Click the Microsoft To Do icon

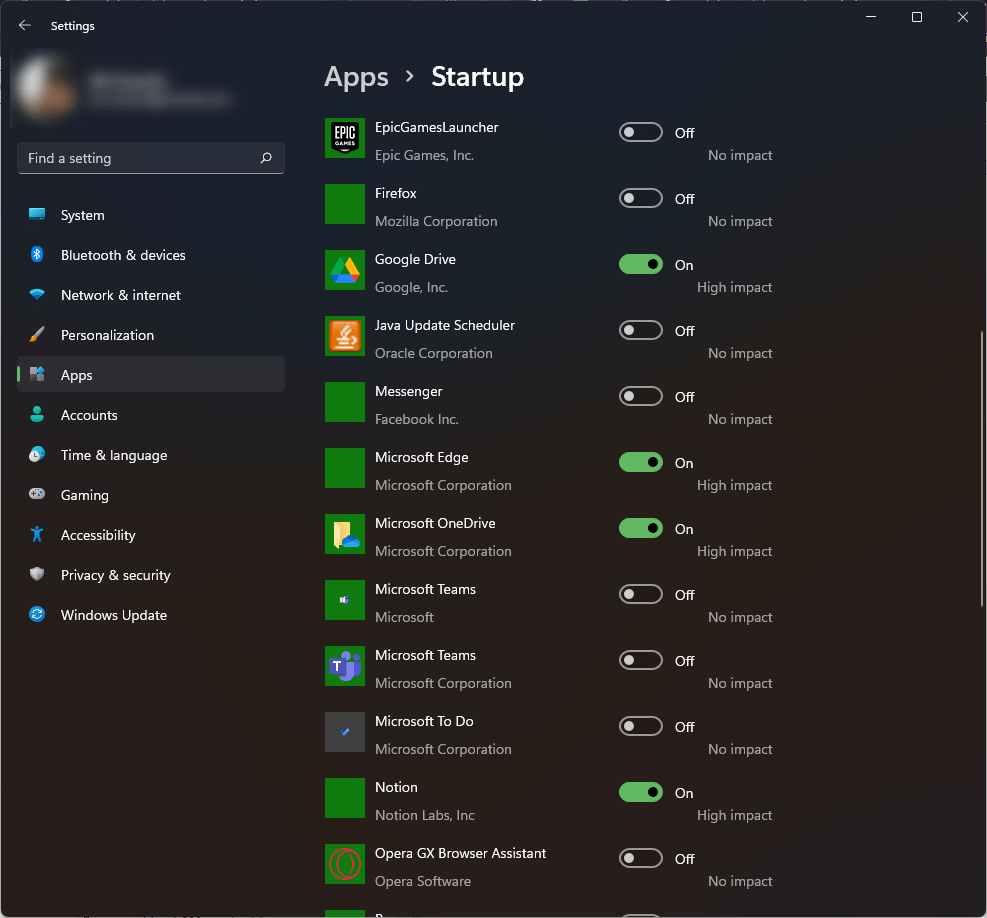pyautogui.click(x=345, y=732)
